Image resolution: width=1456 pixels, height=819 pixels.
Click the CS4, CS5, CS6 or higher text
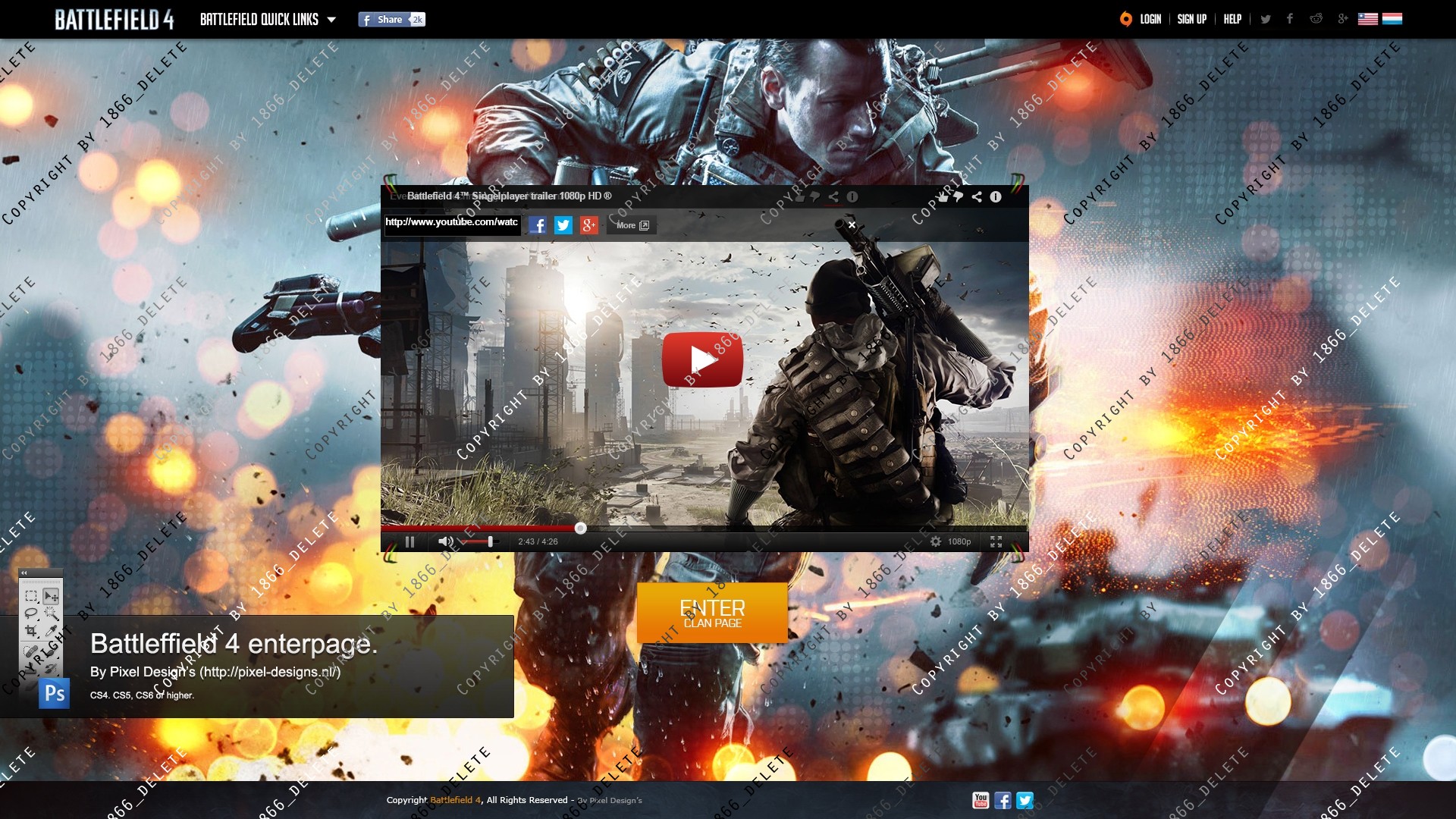click(142, 695)
